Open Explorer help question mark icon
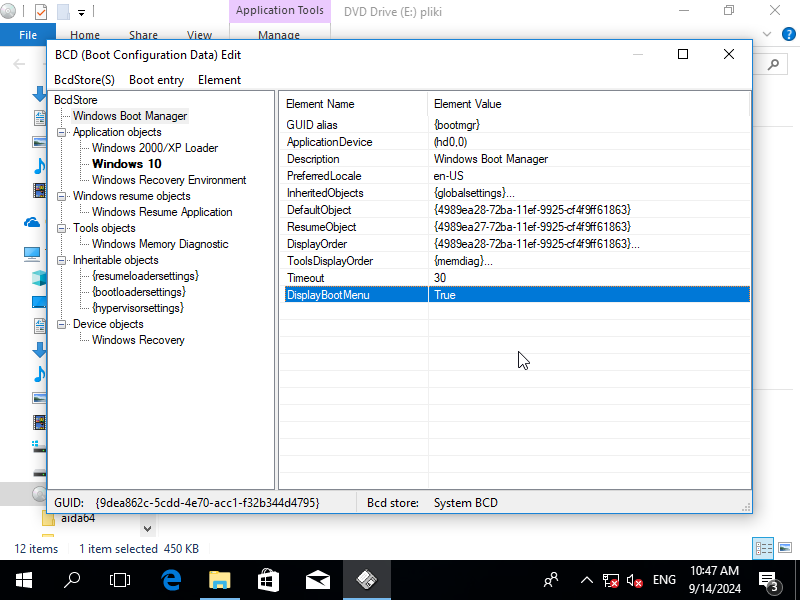 (x=788, y=34)
